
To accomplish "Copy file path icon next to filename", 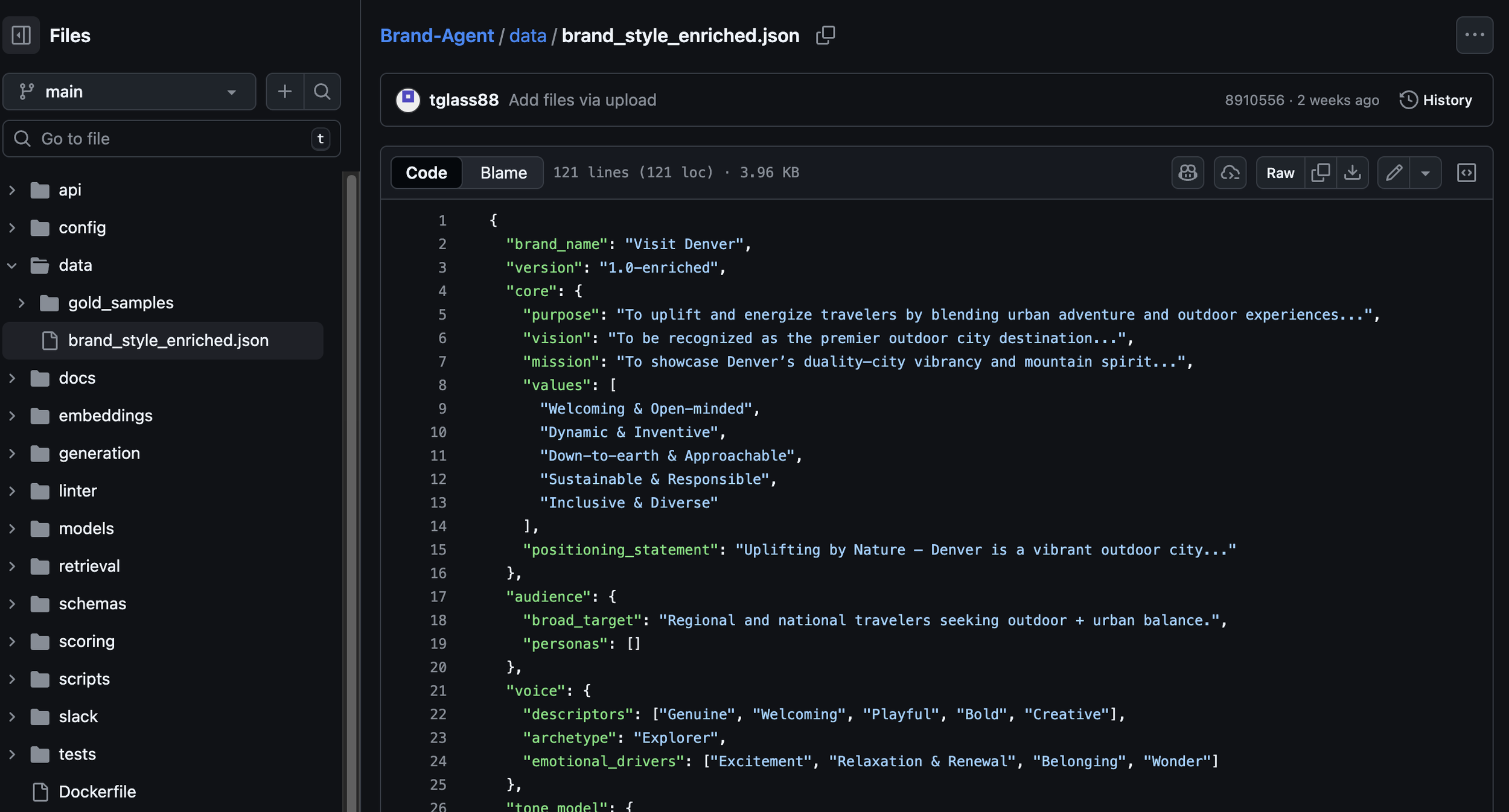I will click(x=825, y=36).
